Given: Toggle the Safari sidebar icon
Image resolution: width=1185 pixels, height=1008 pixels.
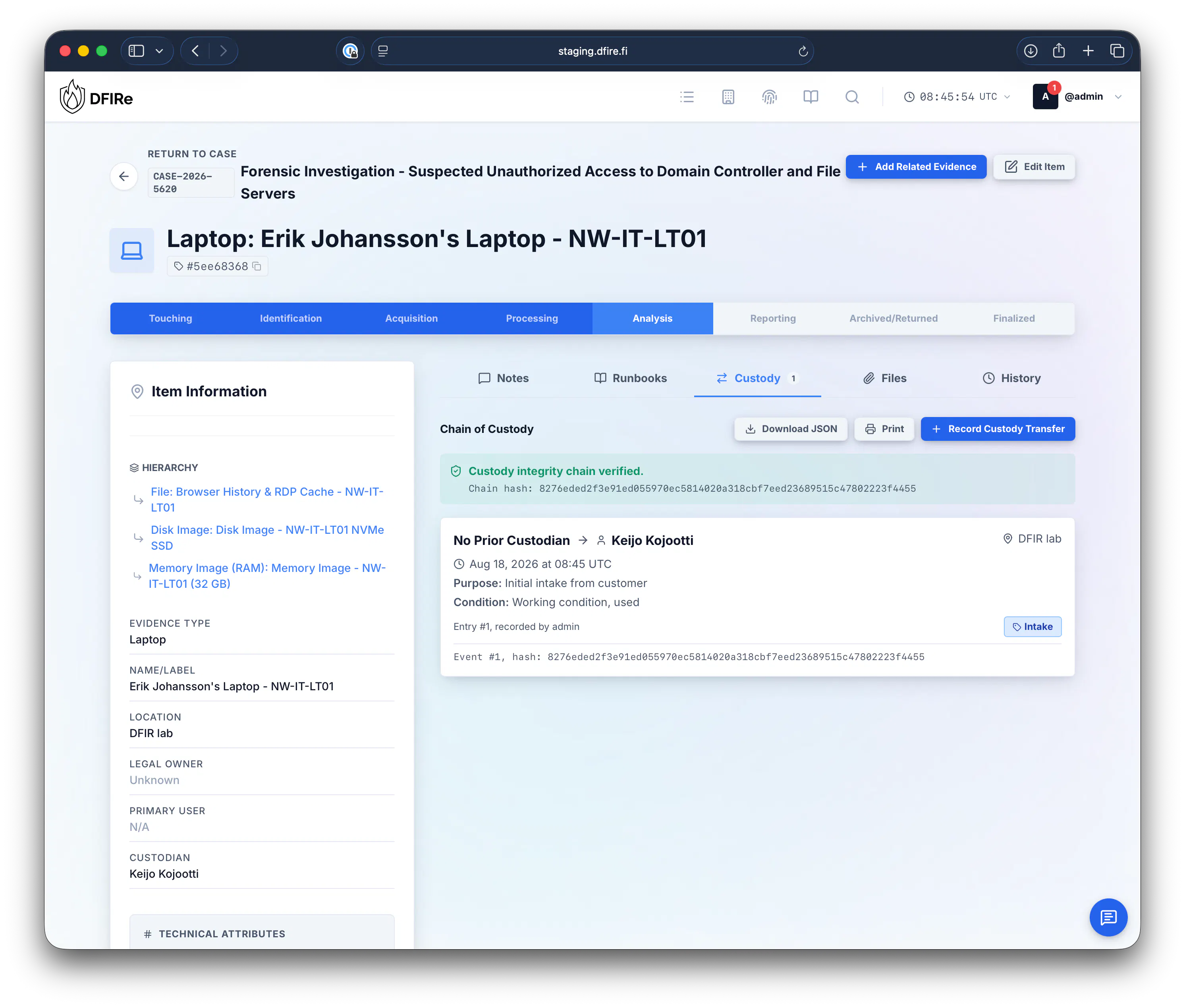Looking at the screenshot, I should 136,51.
